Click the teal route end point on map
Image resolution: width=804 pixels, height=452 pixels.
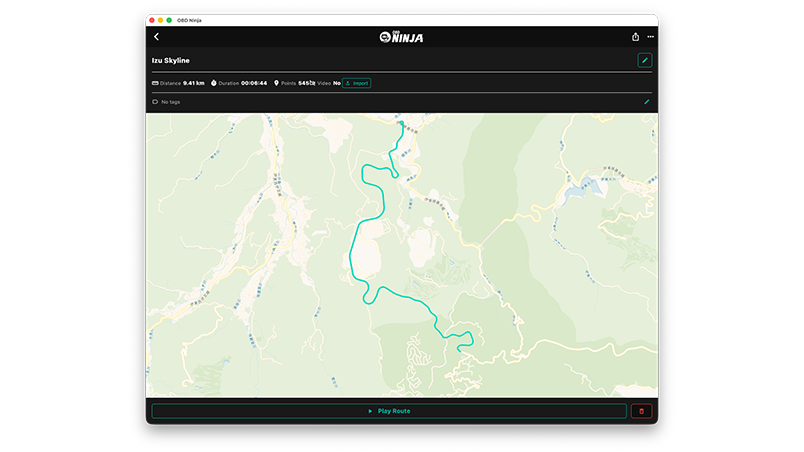[x=458, y=350]
